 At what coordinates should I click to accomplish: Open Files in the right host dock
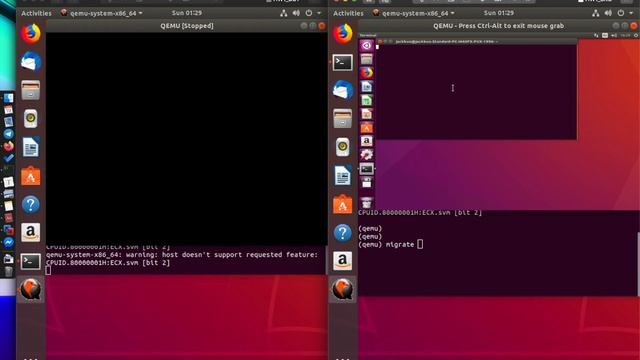[x=342, y=118]
